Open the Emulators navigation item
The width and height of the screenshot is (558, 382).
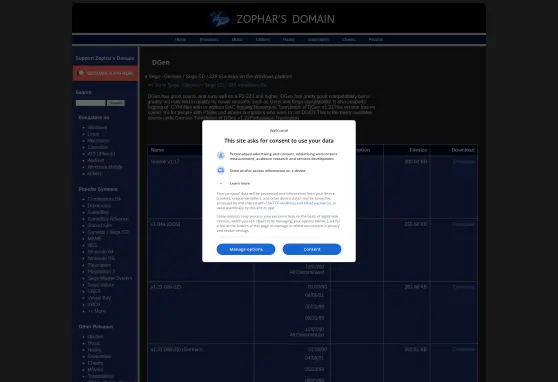coord(209,40)
